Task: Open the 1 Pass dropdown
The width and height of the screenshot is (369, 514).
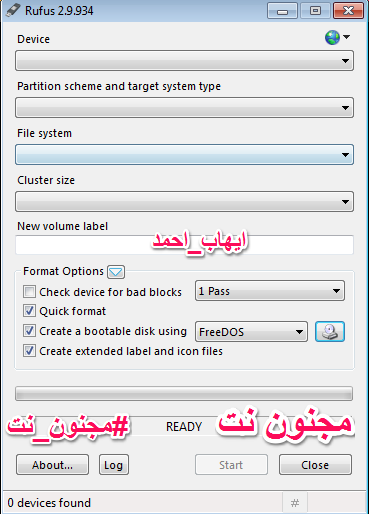Action: coord(270,291)
